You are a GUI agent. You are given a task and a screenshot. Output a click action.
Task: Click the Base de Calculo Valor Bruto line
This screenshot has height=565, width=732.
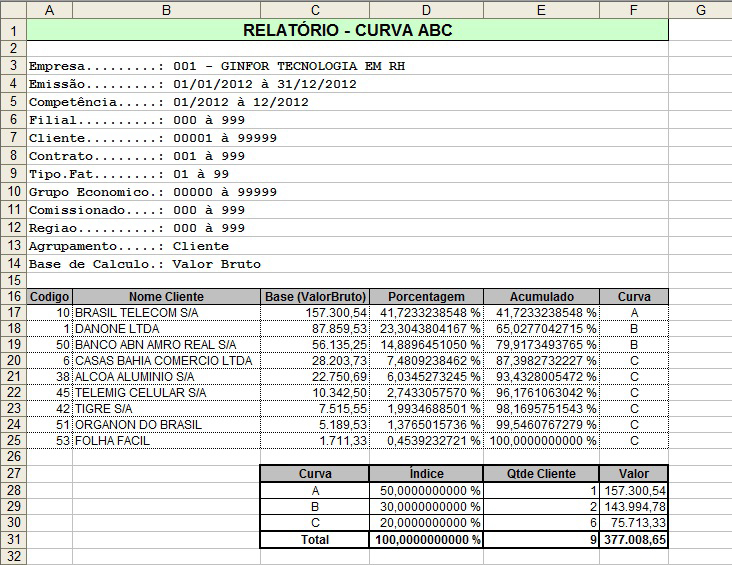[145, 264]
